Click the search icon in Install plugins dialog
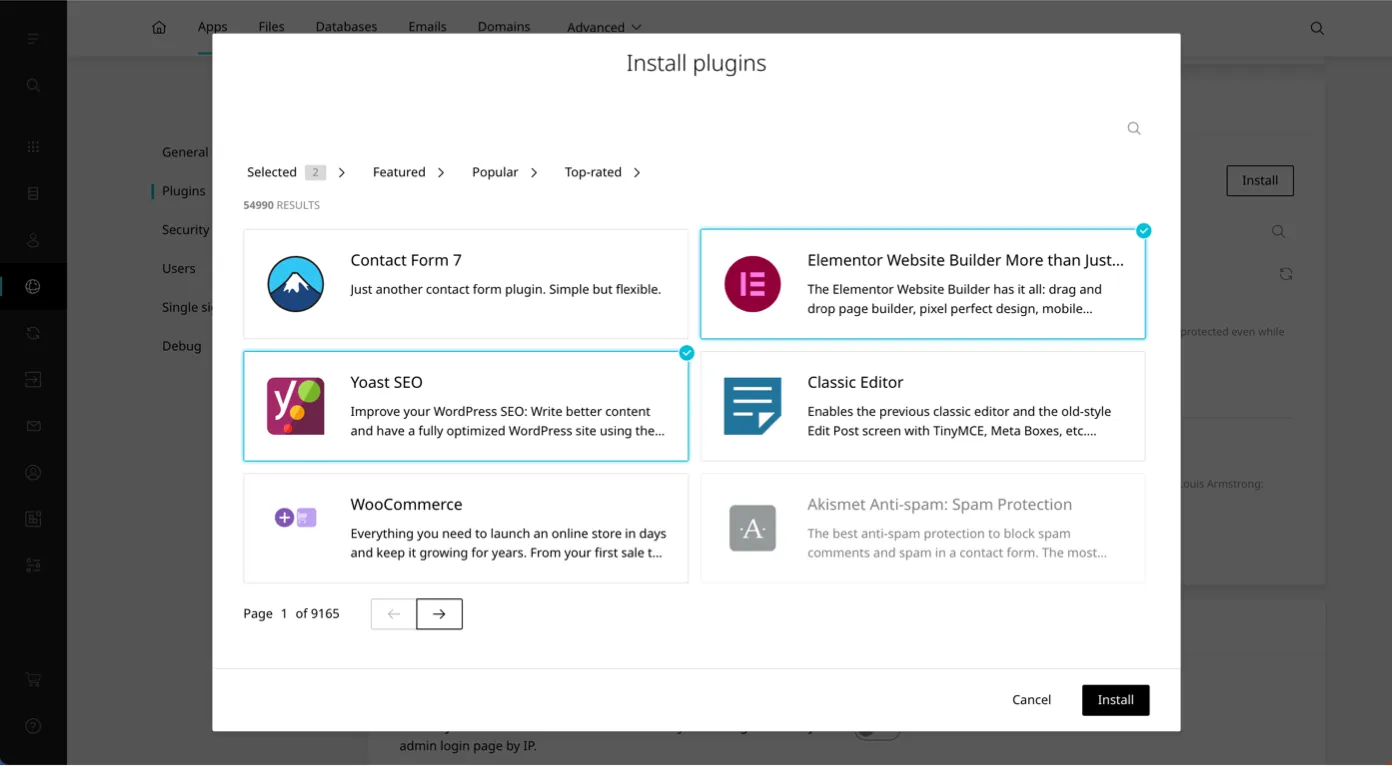 point(1134,129)
